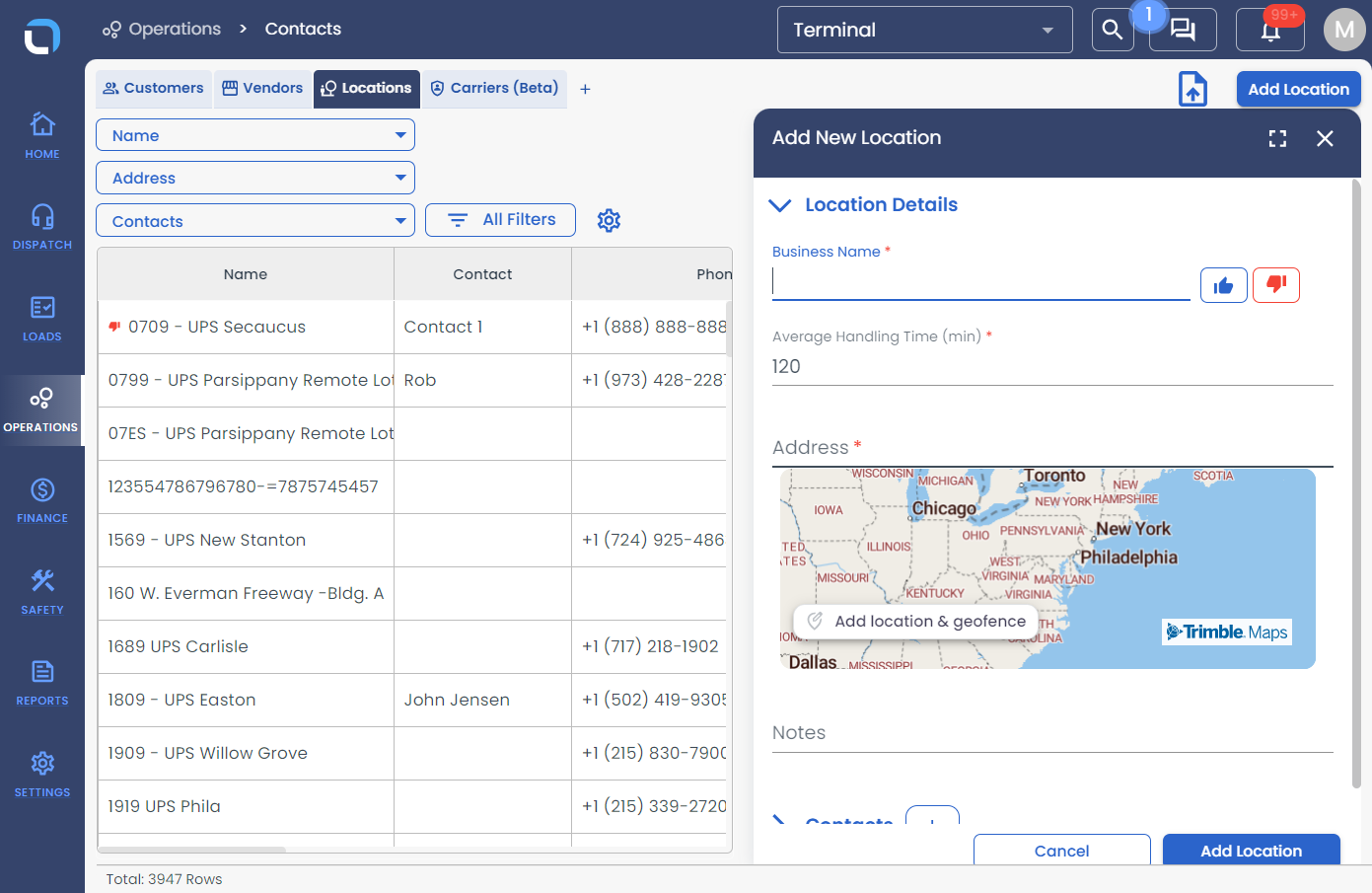Click the Address input field
This screenshot has width=1372, height=893.
pyautogui.click(x=1052, y=448)
